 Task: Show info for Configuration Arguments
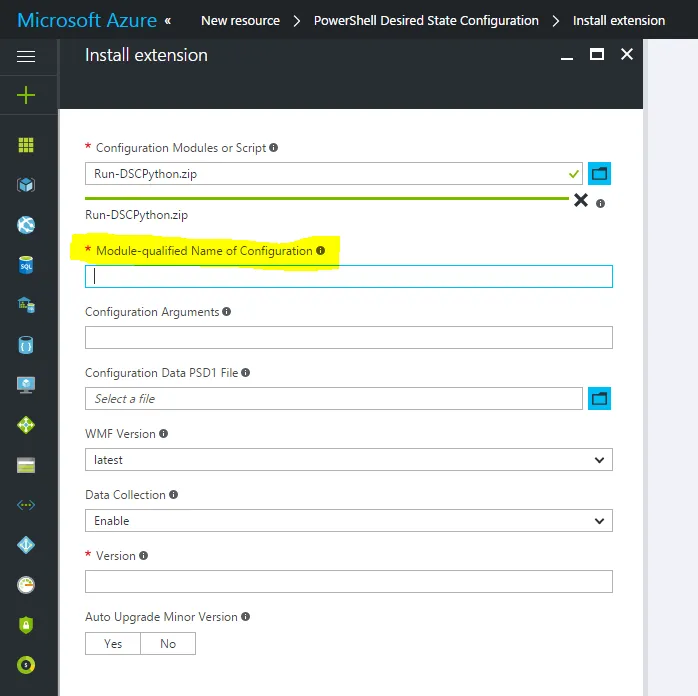(227, 312)
